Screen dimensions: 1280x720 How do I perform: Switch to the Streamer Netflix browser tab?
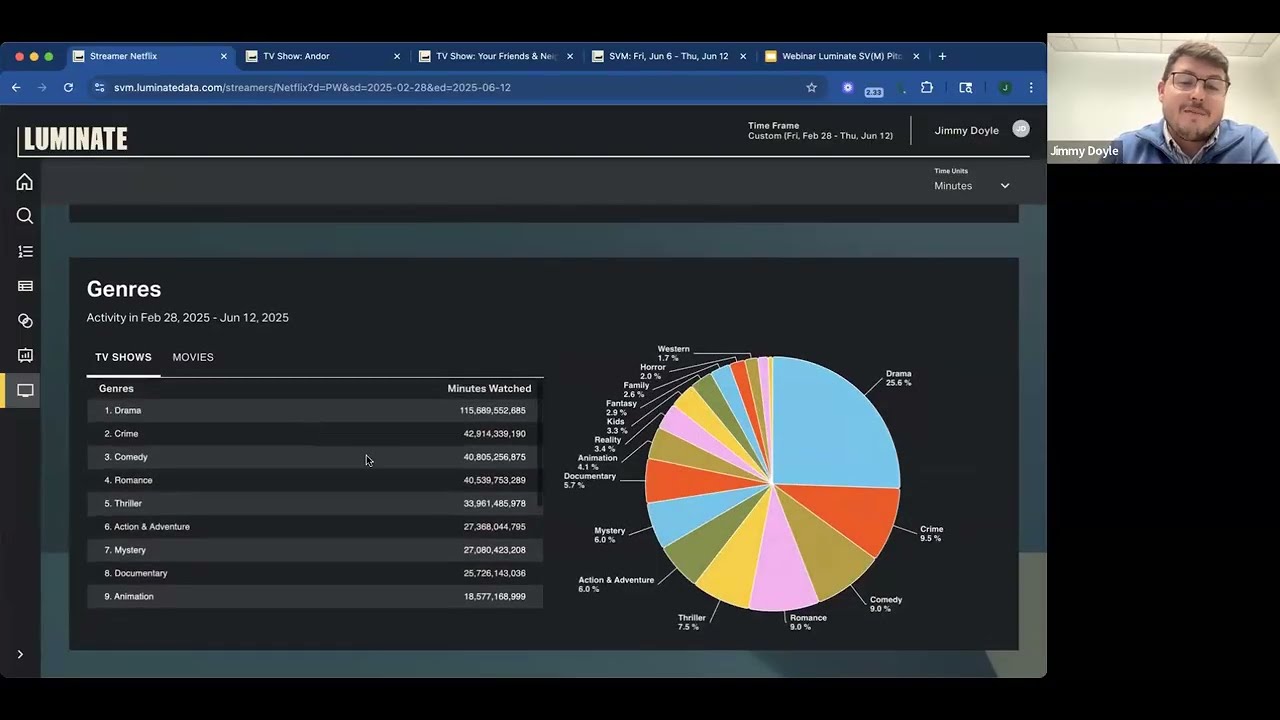(150, 56)
